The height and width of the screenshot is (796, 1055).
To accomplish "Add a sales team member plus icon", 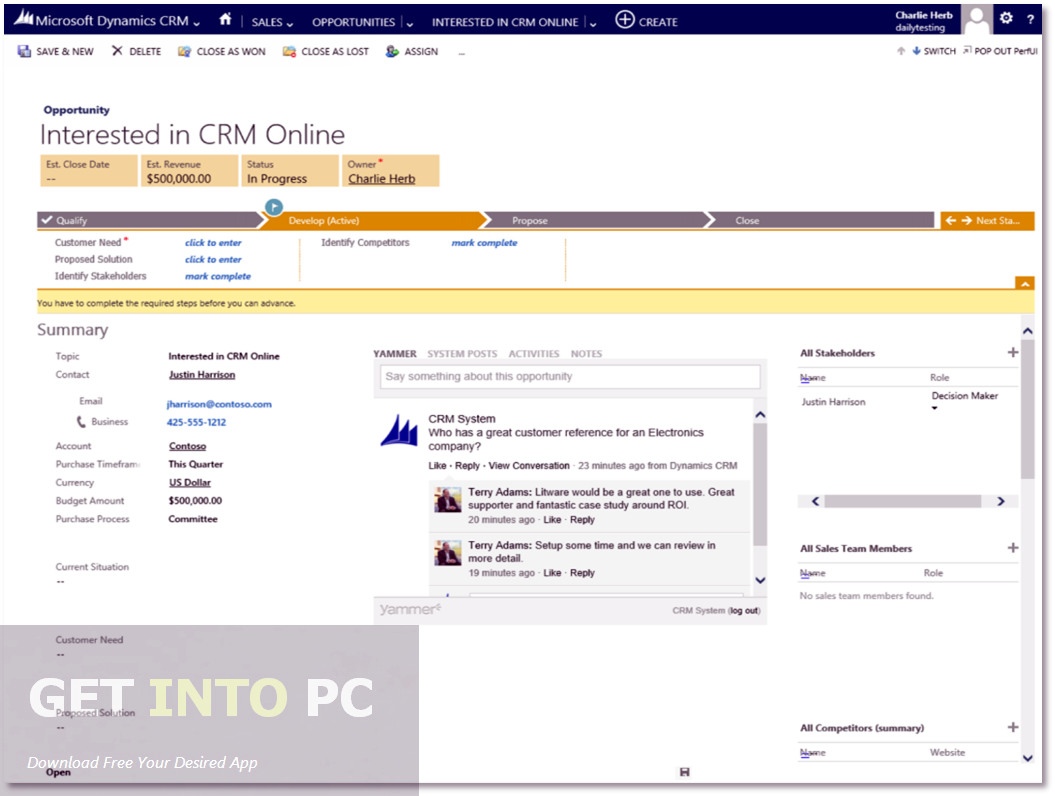I will point(1013,548).
